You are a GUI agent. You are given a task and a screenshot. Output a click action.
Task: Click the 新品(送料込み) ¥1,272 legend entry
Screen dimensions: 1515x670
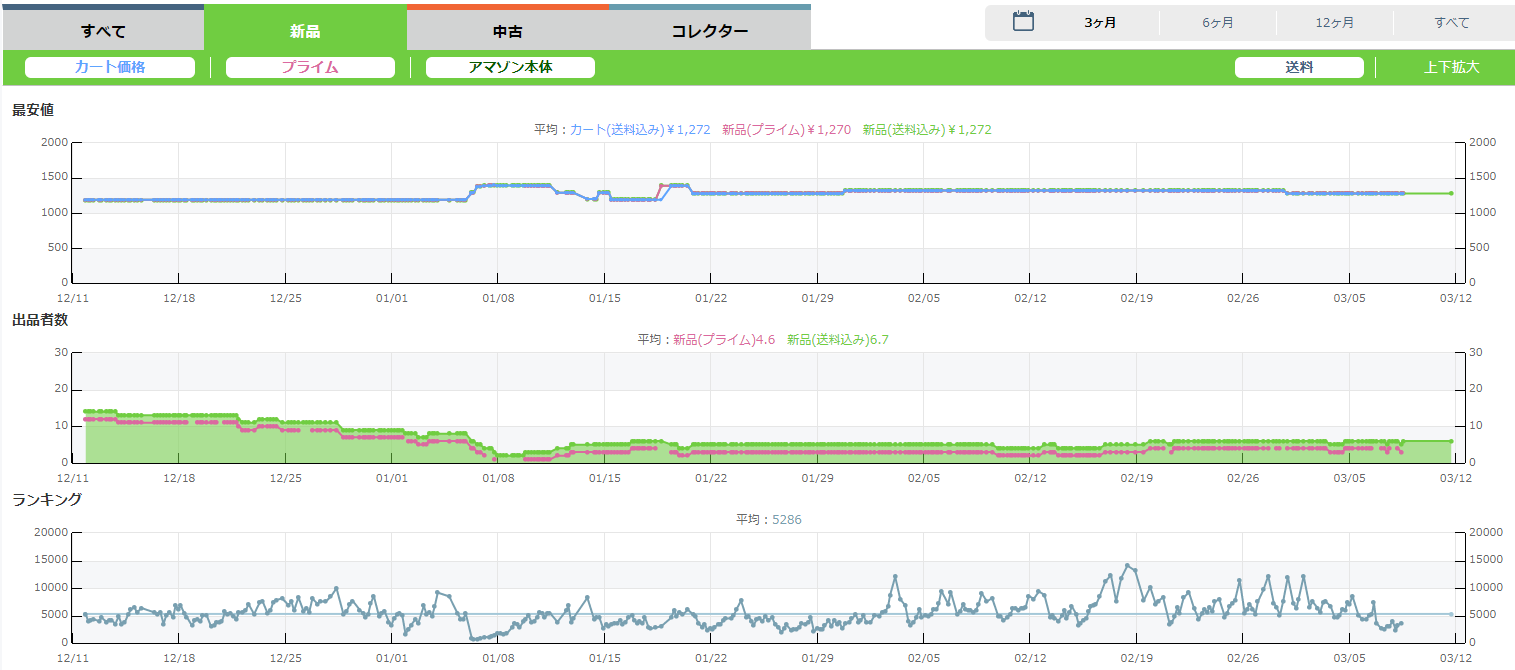click(927, 129)
